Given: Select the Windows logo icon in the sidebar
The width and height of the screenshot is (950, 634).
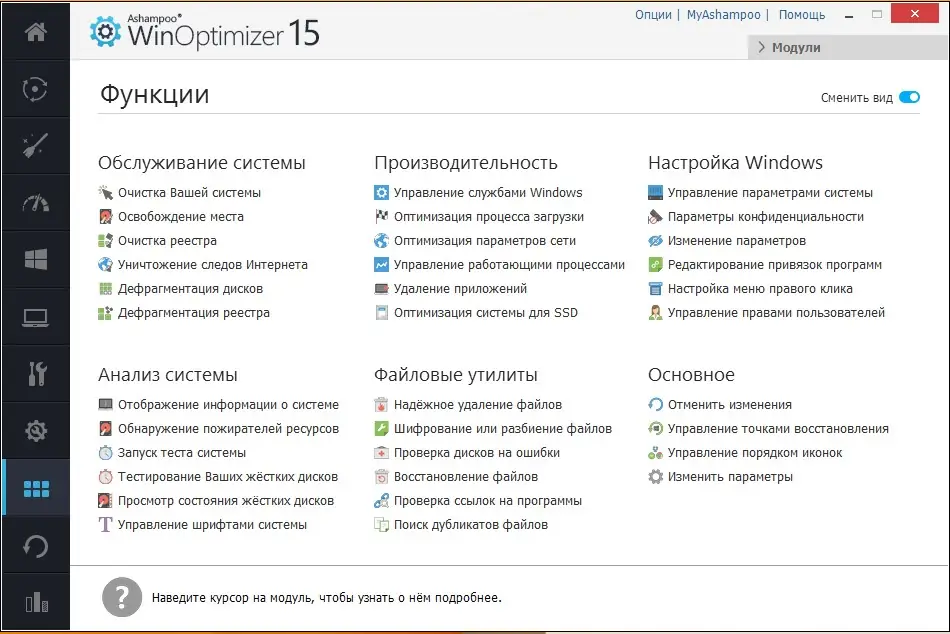Looking at the screenshot, I should click(35, 259).
